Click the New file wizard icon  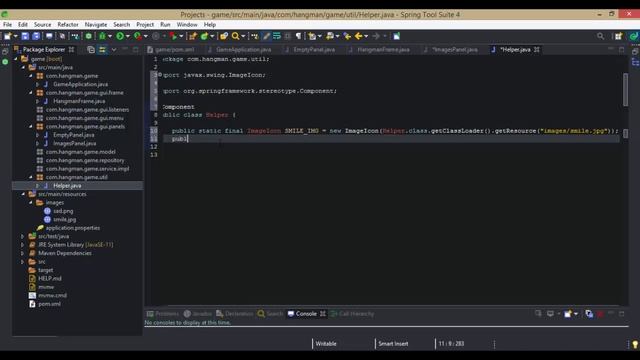(8, 36)
